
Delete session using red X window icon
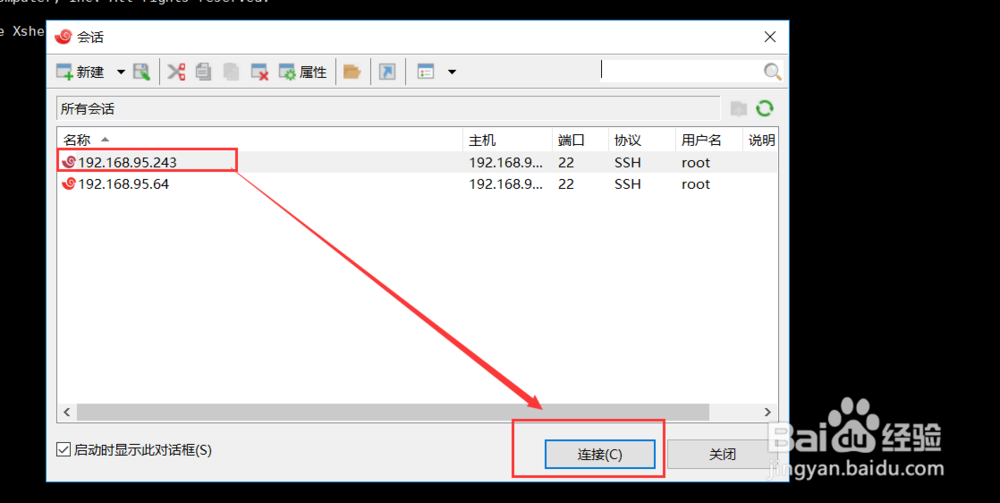pyautogui.click(x=260, y=72)
